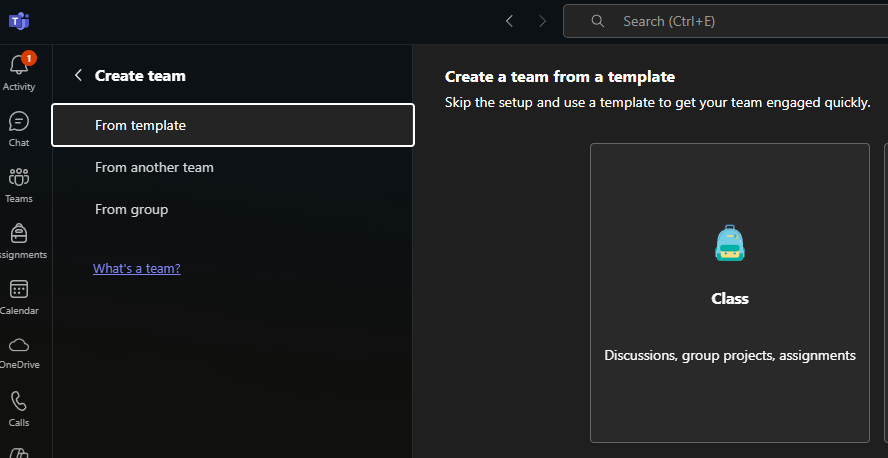Click the magnifier icon in search bar
Screen dimensions: 888x458
click(x=598, y=21)
